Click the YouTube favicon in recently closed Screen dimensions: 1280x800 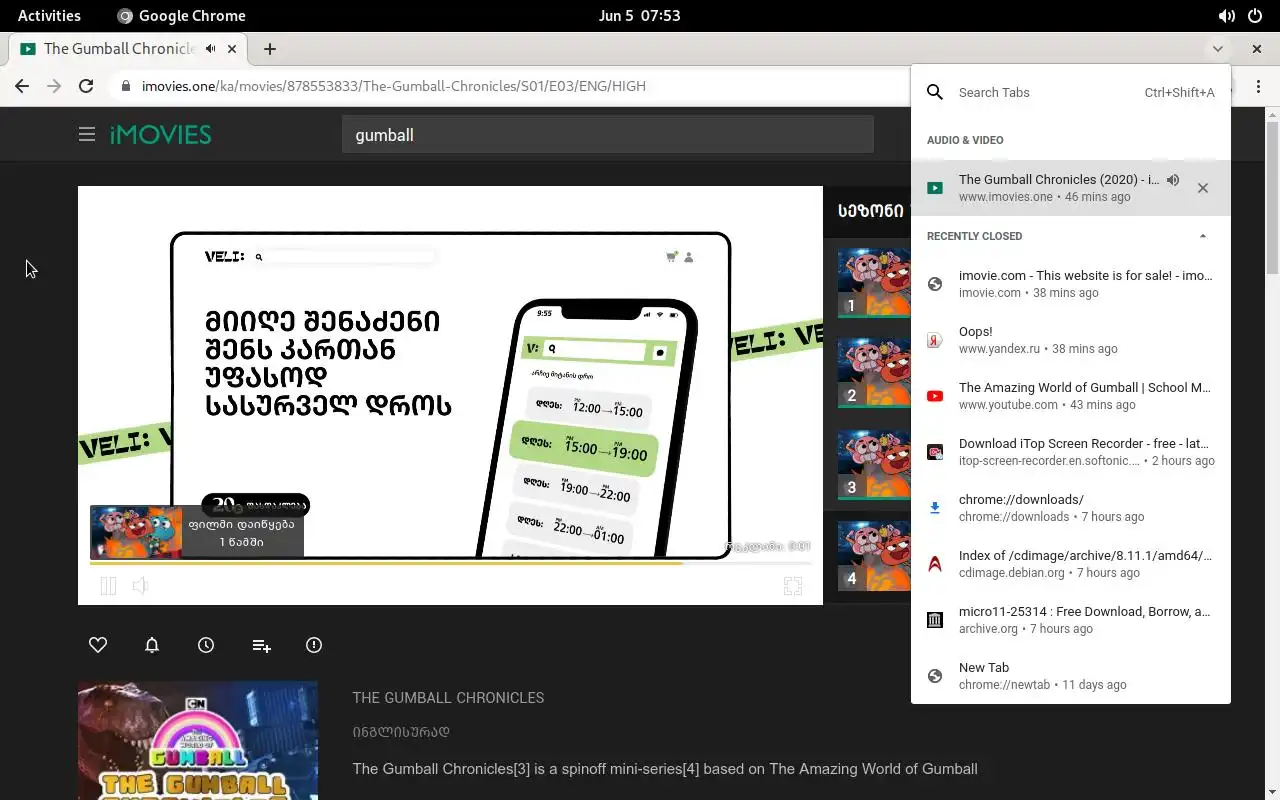[935, 396]
